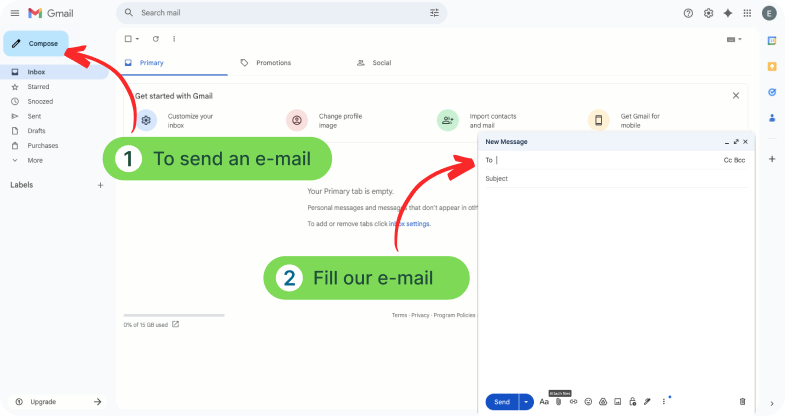This screenshot has width=785, height=416.
Task: Open Contacts side panel
Action: [772, 118]
